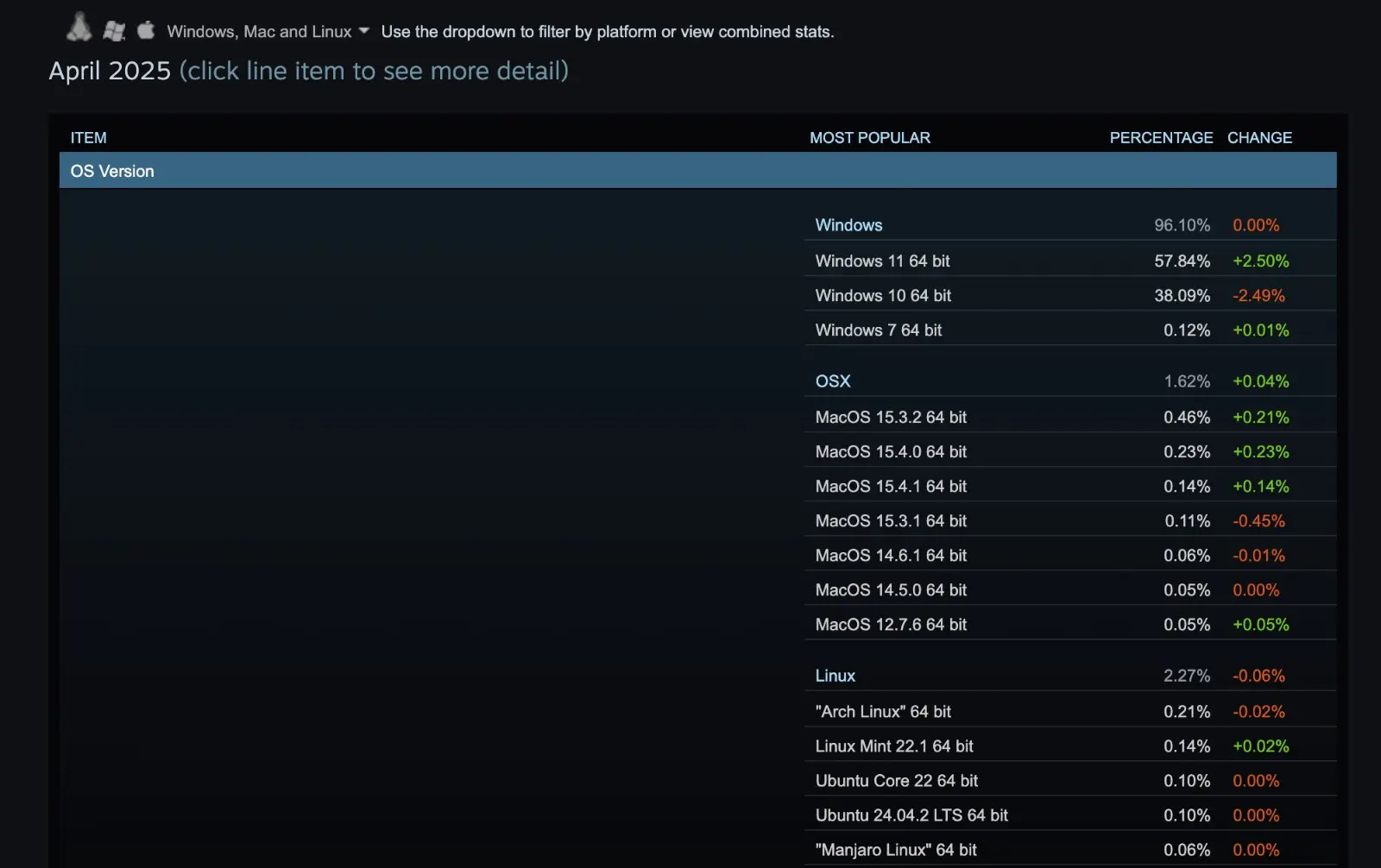Click the 38.09% Windows 10 percentage
Image resolution: width=1381 pixels, height=868 pixels.
pos(1182,295)
